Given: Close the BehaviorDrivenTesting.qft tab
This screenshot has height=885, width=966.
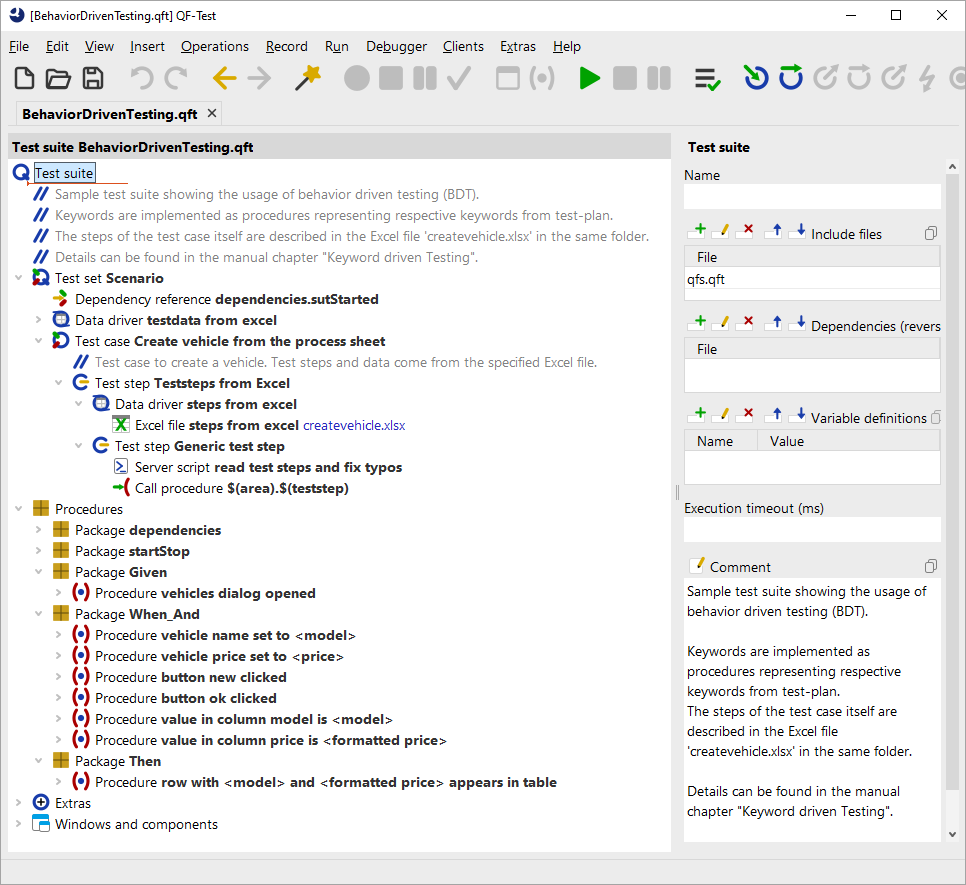Looking at the screenshot, I should click(211, 114).
